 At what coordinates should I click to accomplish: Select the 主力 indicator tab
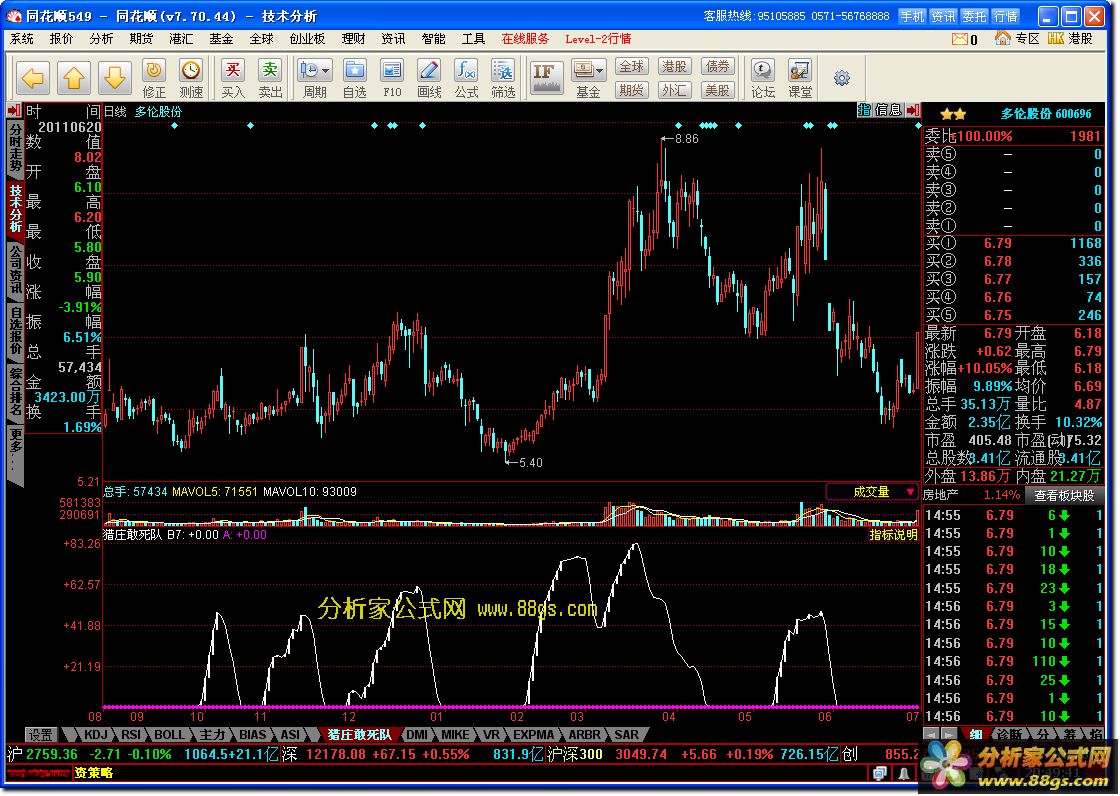212,735
